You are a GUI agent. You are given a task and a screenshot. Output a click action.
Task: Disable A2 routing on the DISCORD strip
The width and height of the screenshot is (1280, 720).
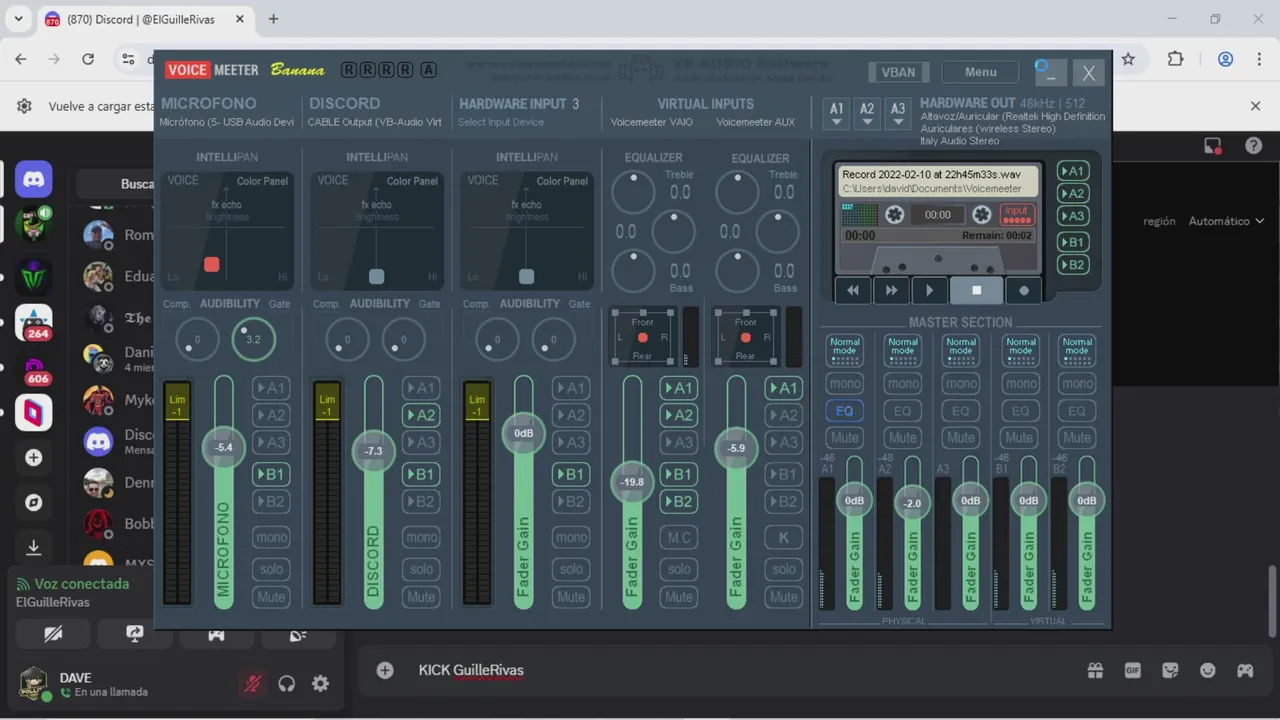[421, 415]
